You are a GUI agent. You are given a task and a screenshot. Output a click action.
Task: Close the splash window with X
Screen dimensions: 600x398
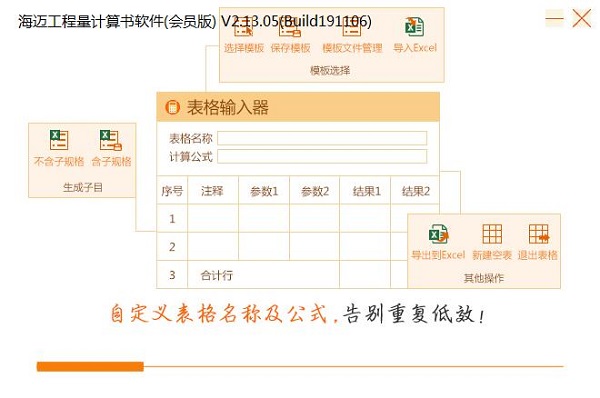[582, 18]
